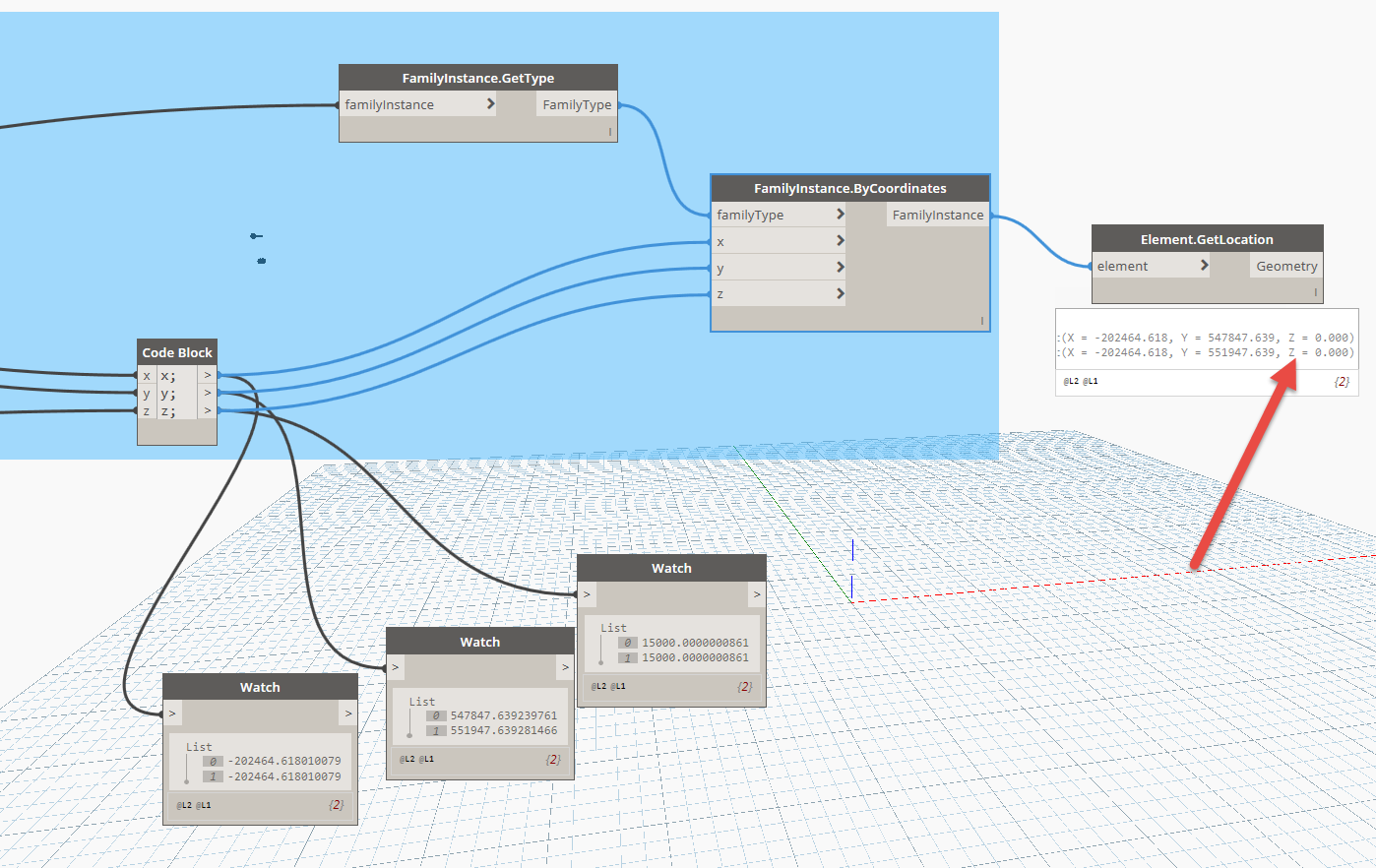Viewport: 1376px width, 868px height.
Task: Click the preview line with Y = 551947.639
Action: pos(1206,352)
